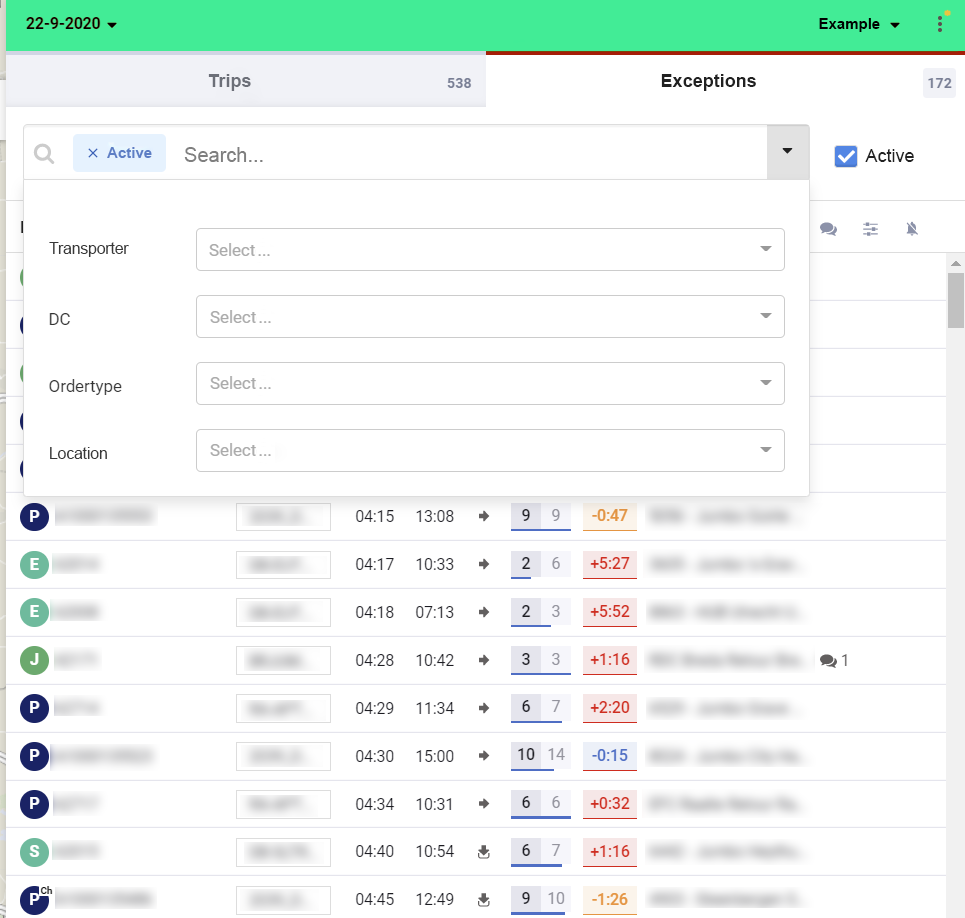Open the 22-9-2020 date selector
The width and height of the screenshot is (965, 918).
pyautogui.click(x=62, y=22)
